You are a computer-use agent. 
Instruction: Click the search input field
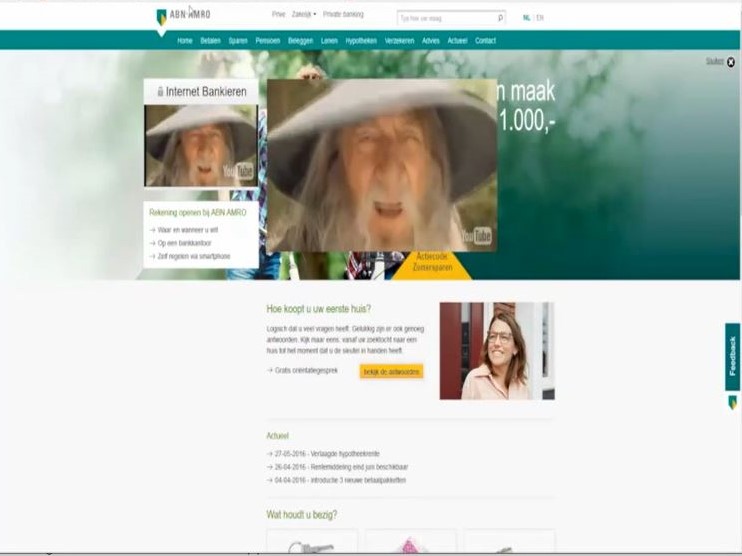[445, 18]
